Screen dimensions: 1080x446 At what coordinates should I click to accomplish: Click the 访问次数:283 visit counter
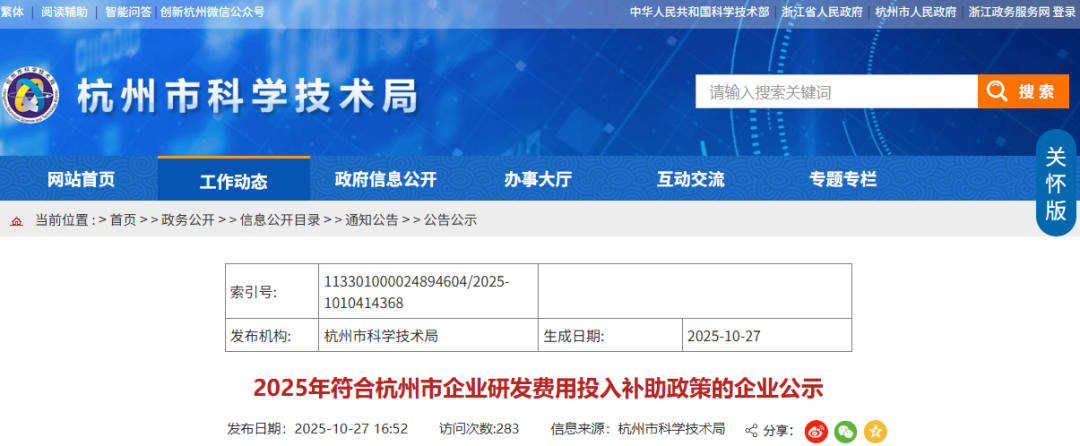tap(479, 429)
